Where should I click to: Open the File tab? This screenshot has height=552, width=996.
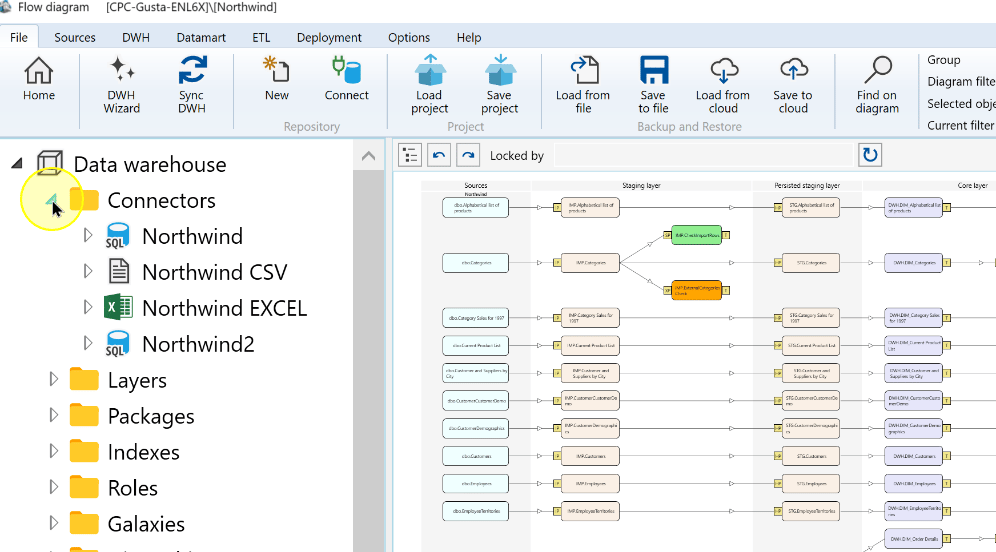tap(19, 37)
